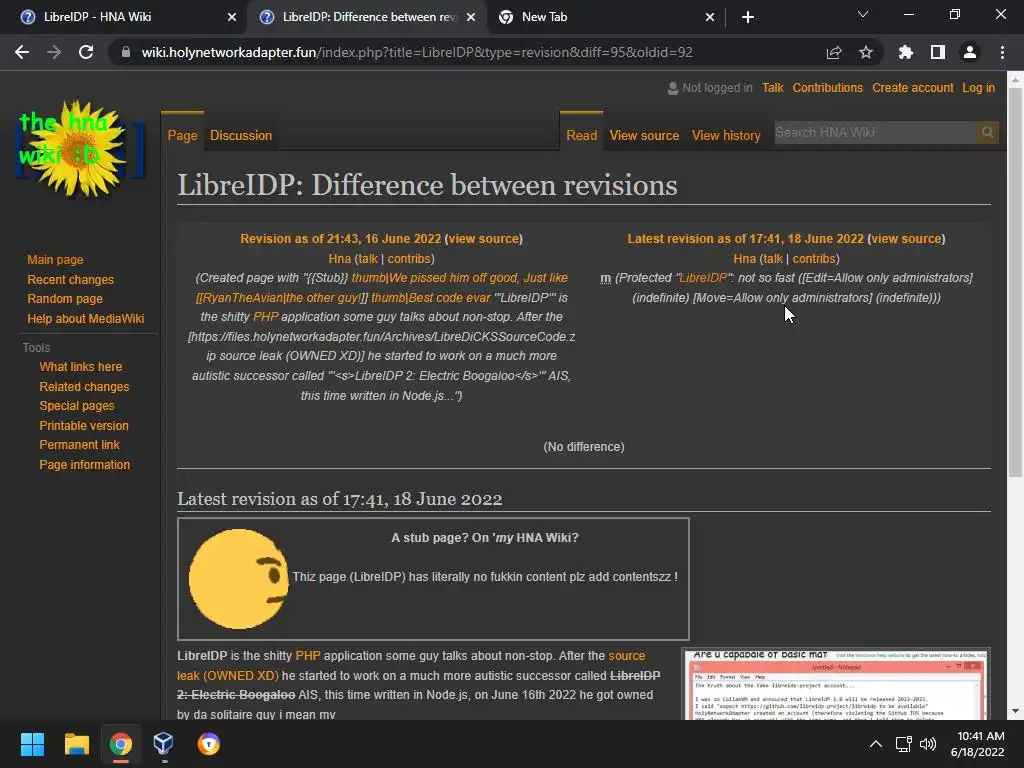Open a Random page
The width and height of the screenshot is (1024, 768).
pyautogui.click(x=65, y=298)
